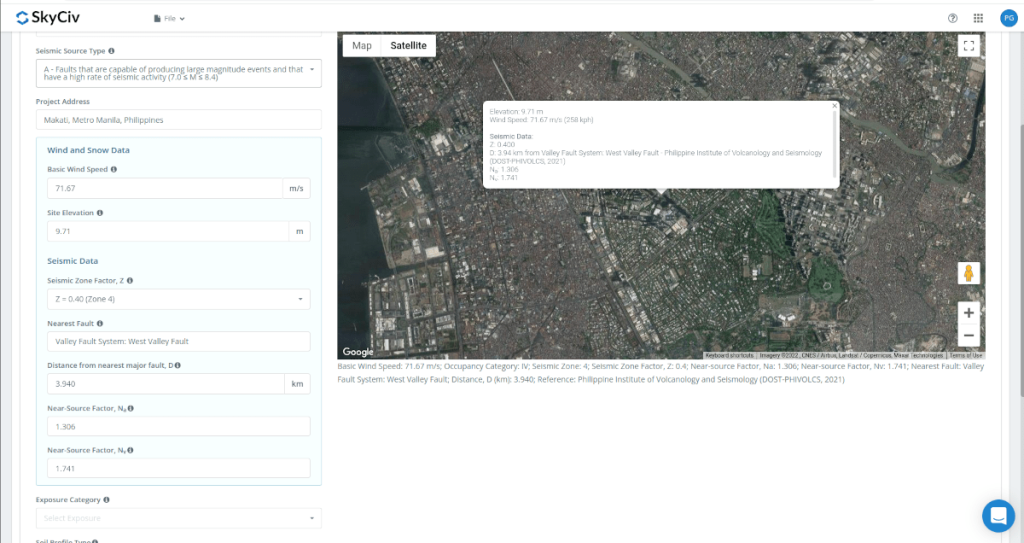The image size is (1024, 543).
Task: Zoom in on the map
Action: [x=968, y=313]
